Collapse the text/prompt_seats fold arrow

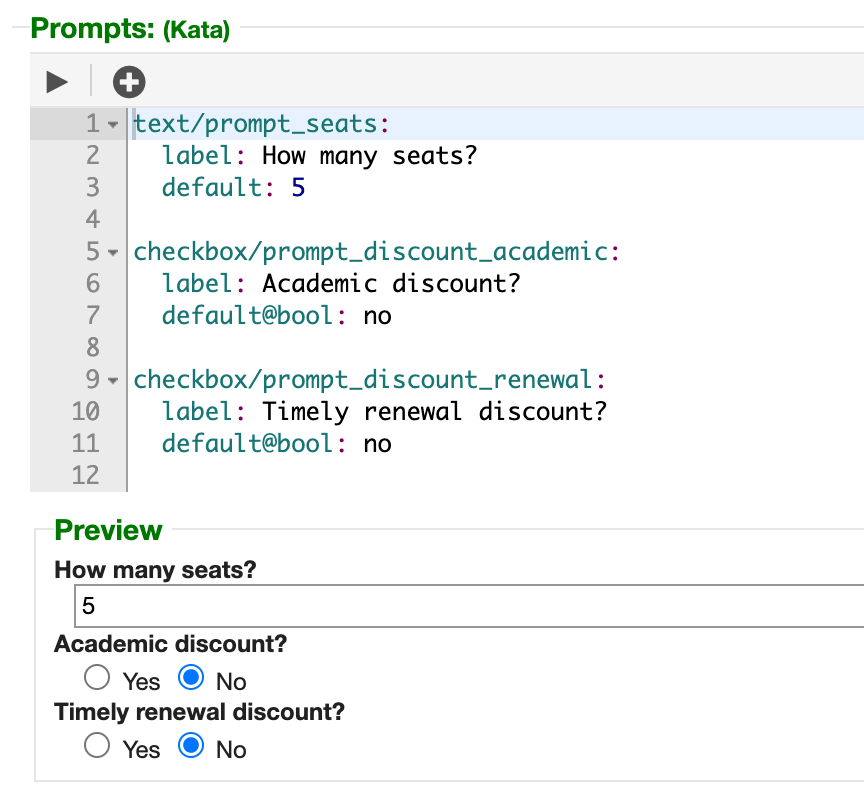(113, 125)
